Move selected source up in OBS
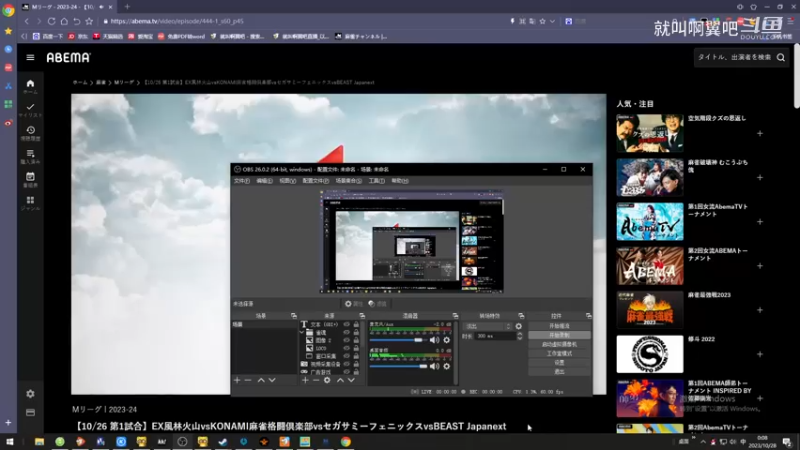Screen dimensions: 800x450 [x=340, y=380]
